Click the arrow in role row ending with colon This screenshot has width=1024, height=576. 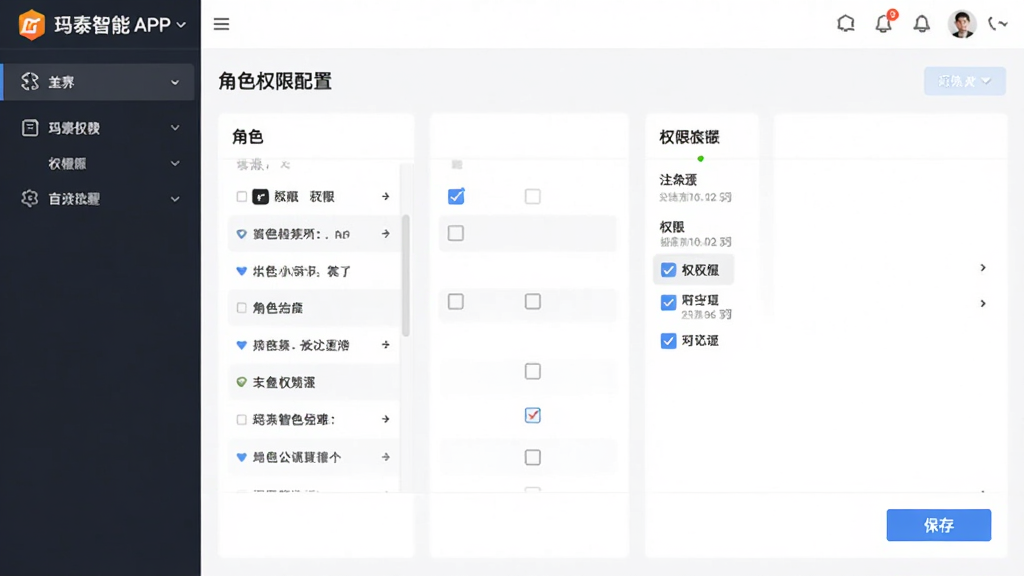[x=385, y=419]
